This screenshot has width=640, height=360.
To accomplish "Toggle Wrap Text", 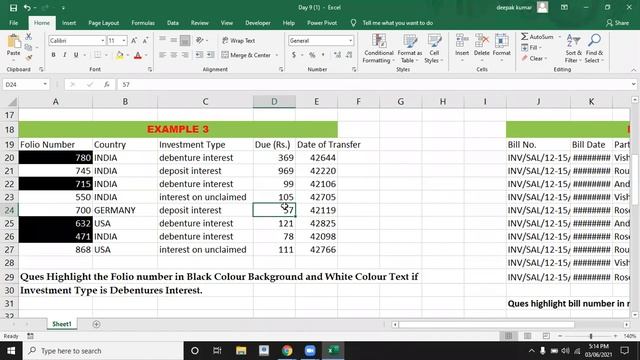I will click(x=238, y=40).
